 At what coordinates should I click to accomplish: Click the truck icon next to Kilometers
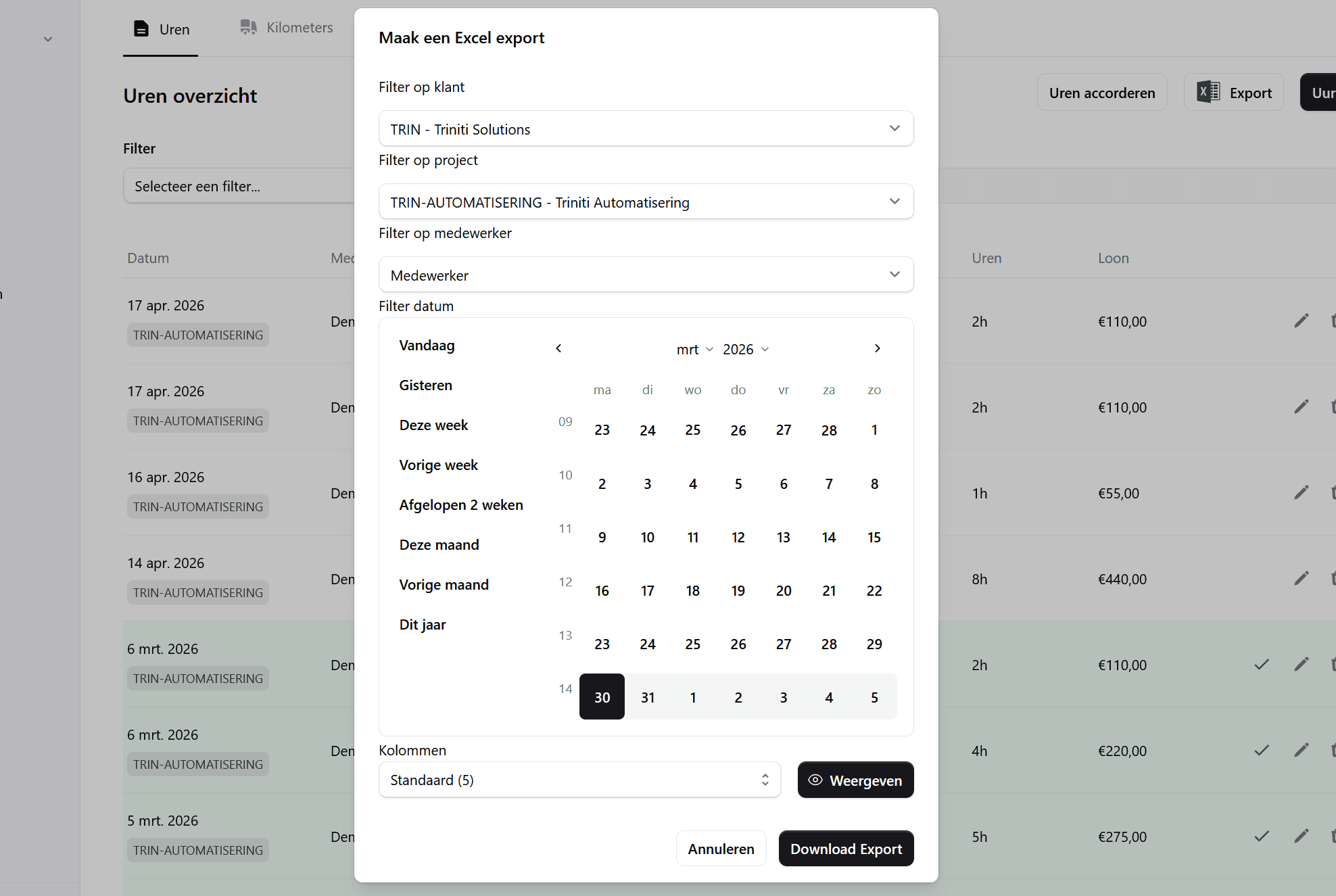248,27
